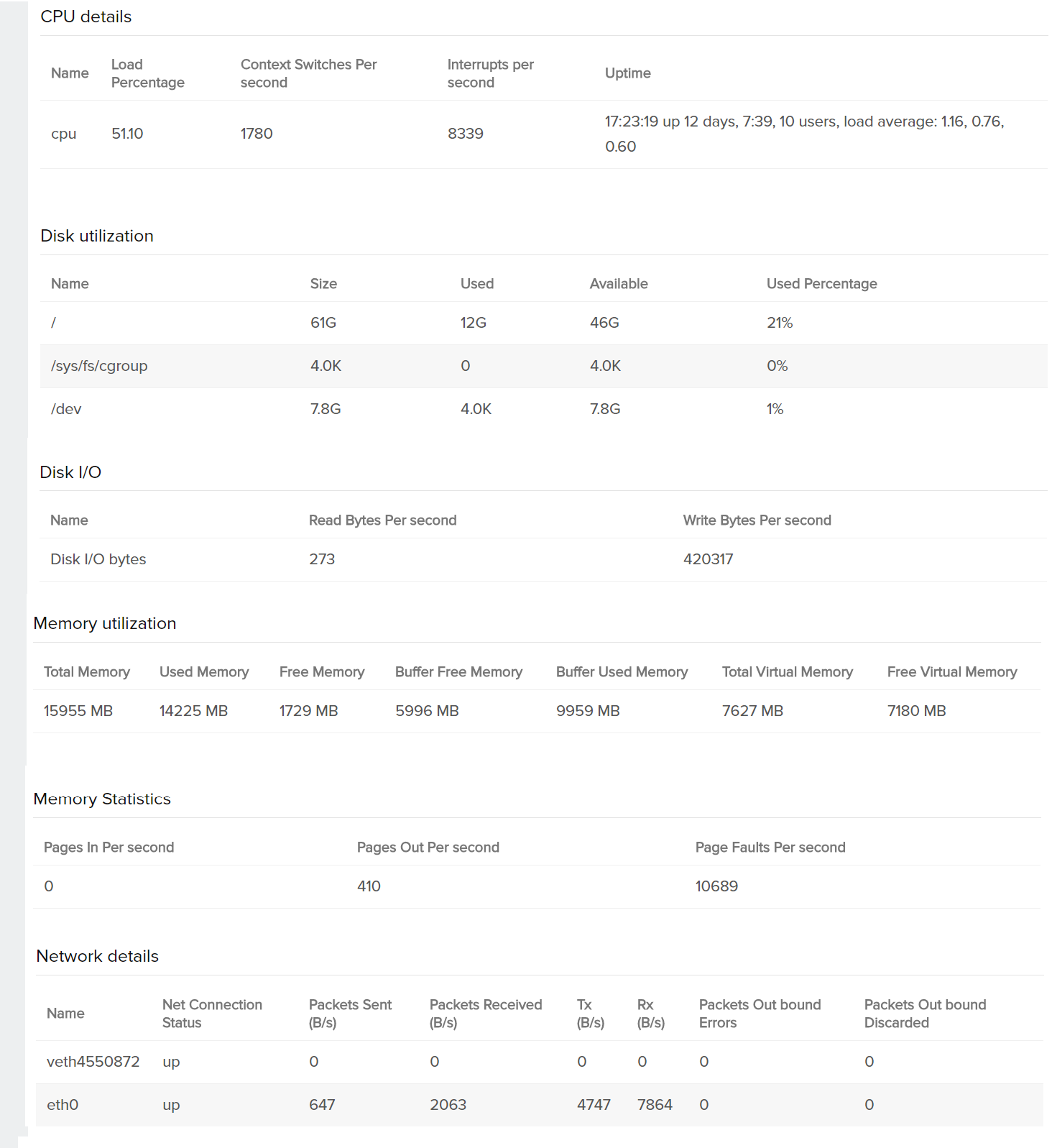The width and height of the screenshot is (1052, 1148).
Task: Click the CPU uptime text value
Action: coord(803,134)
